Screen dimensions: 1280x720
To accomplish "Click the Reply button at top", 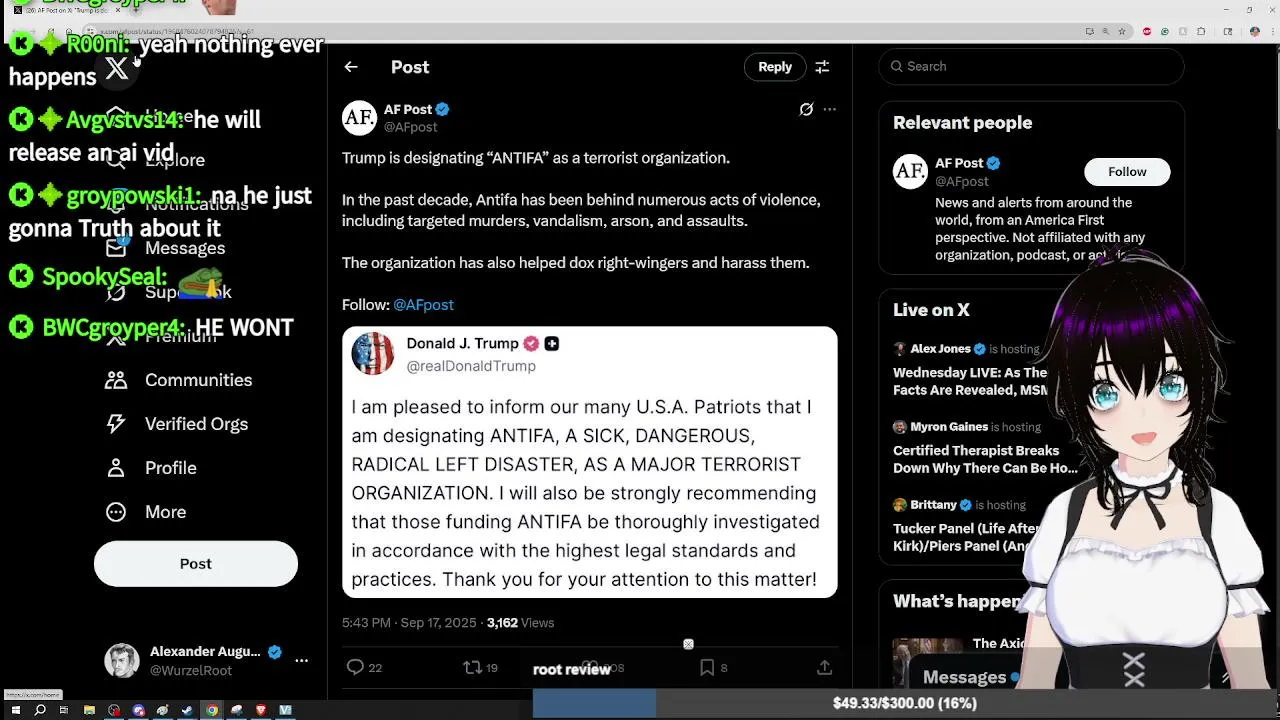I will point(775,67).
